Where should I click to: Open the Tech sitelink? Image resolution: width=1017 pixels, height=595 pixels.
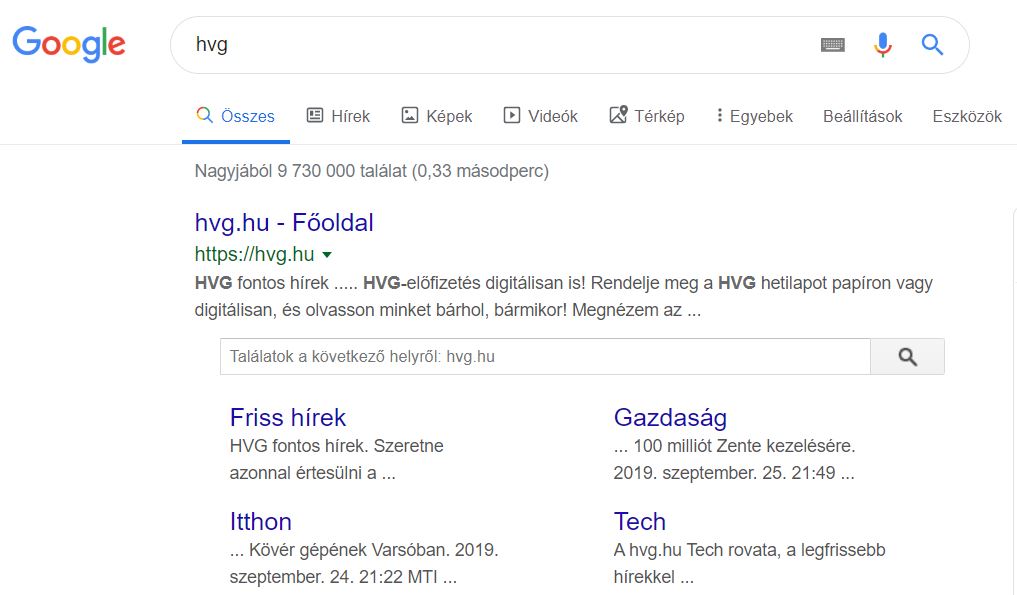(x=640, y=522)
